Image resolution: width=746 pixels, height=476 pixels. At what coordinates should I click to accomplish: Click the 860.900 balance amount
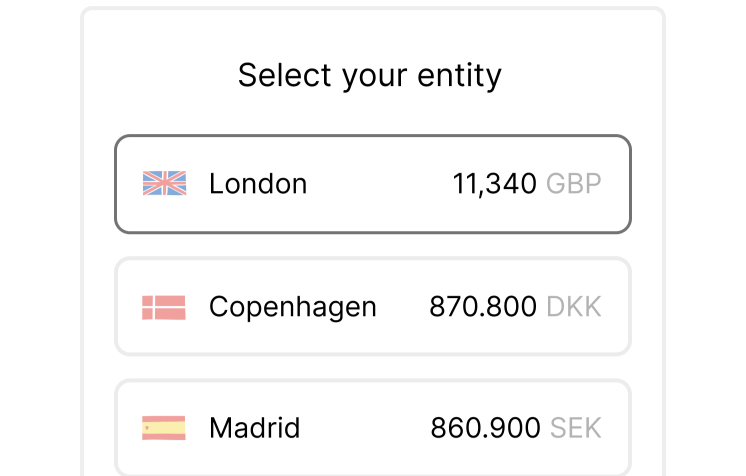click(x=485, y=429)
